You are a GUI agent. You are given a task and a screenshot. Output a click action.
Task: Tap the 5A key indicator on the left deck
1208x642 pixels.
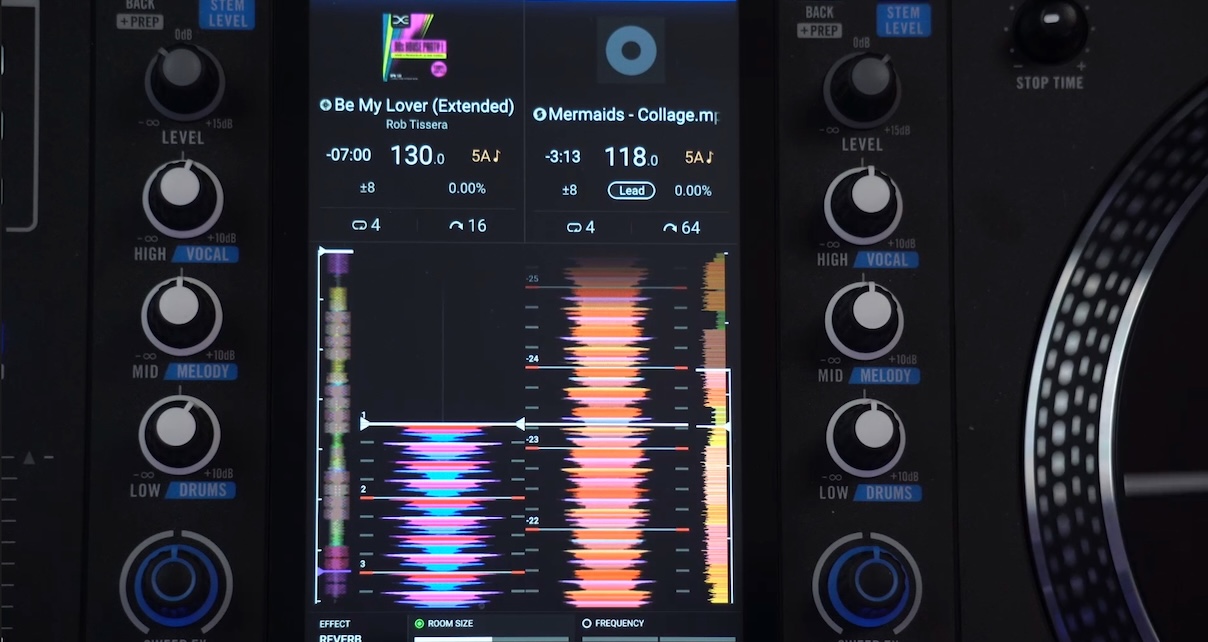pos(486,156)
